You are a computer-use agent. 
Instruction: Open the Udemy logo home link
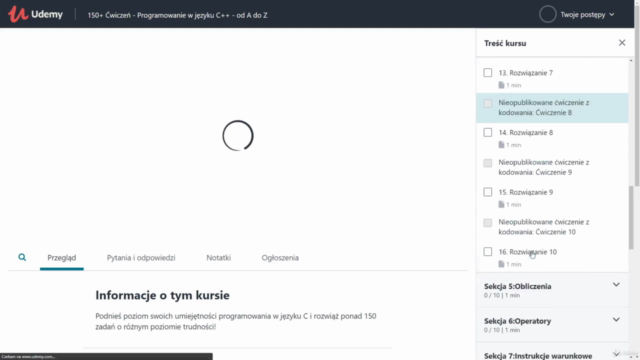click(35, 14)
